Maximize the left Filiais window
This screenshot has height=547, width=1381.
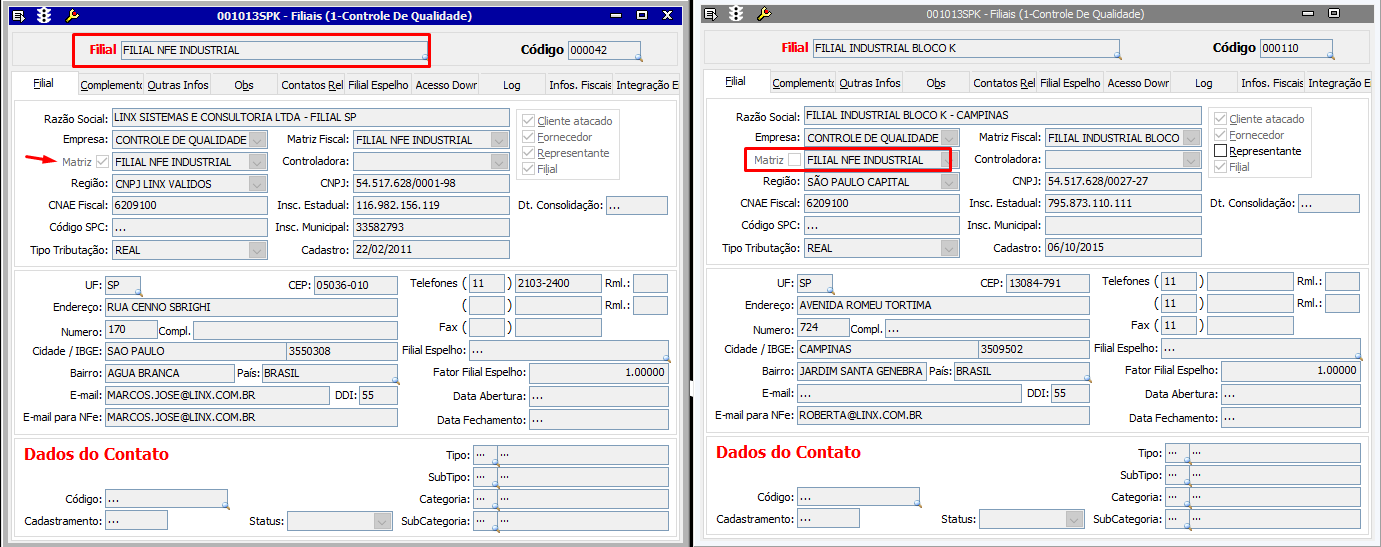tap(644, 15)
